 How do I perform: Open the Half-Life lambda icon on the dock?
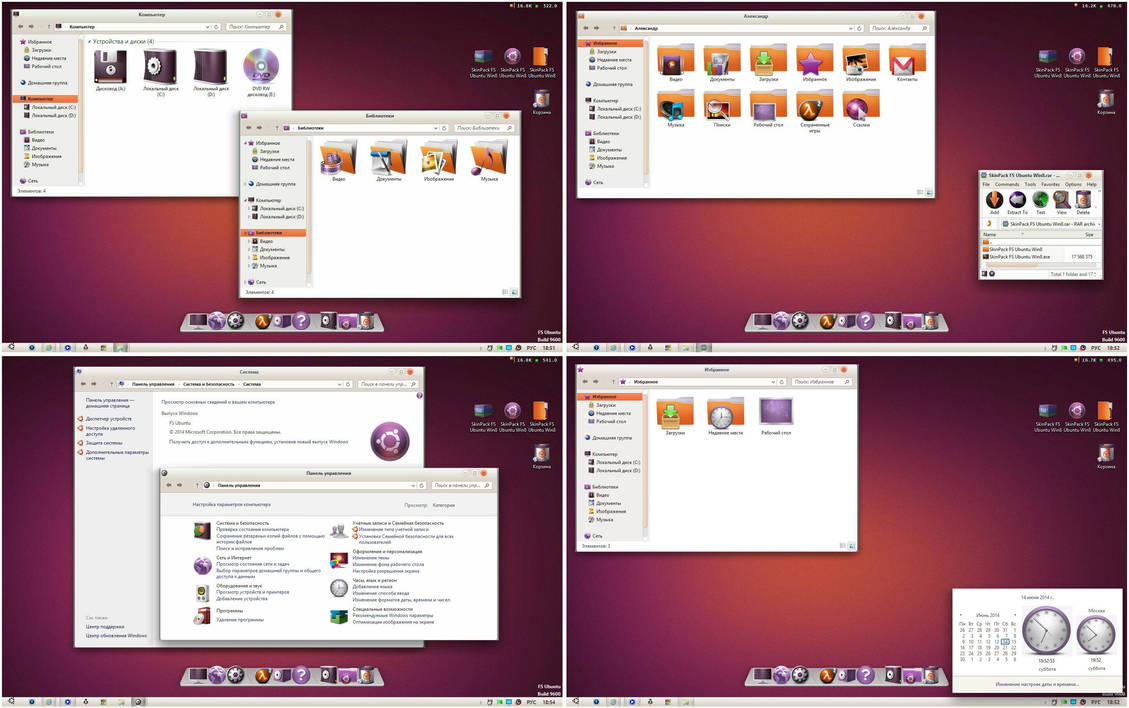click(262, 320)
